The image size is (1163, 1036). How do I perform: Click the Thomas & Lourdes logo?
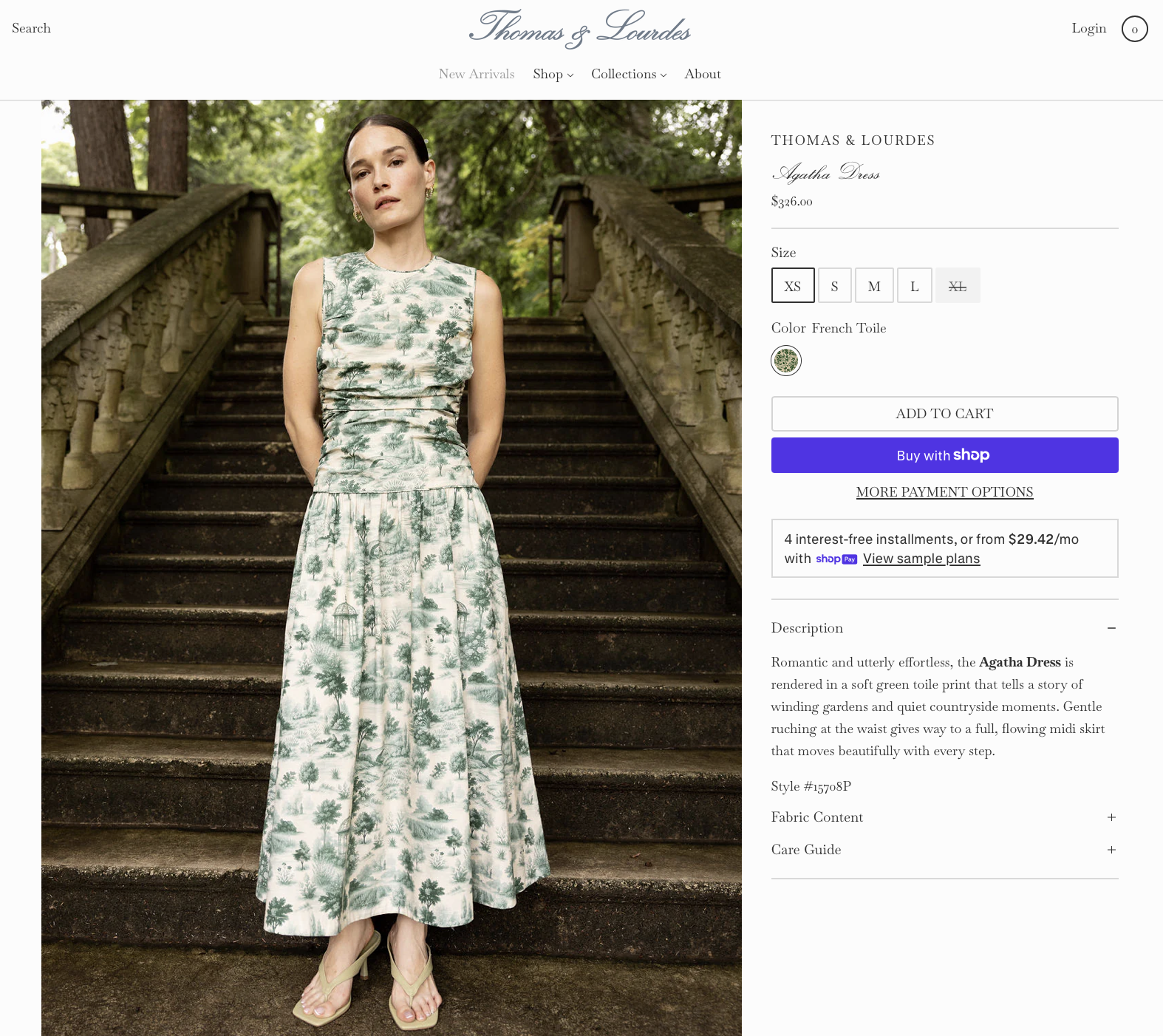580,29
